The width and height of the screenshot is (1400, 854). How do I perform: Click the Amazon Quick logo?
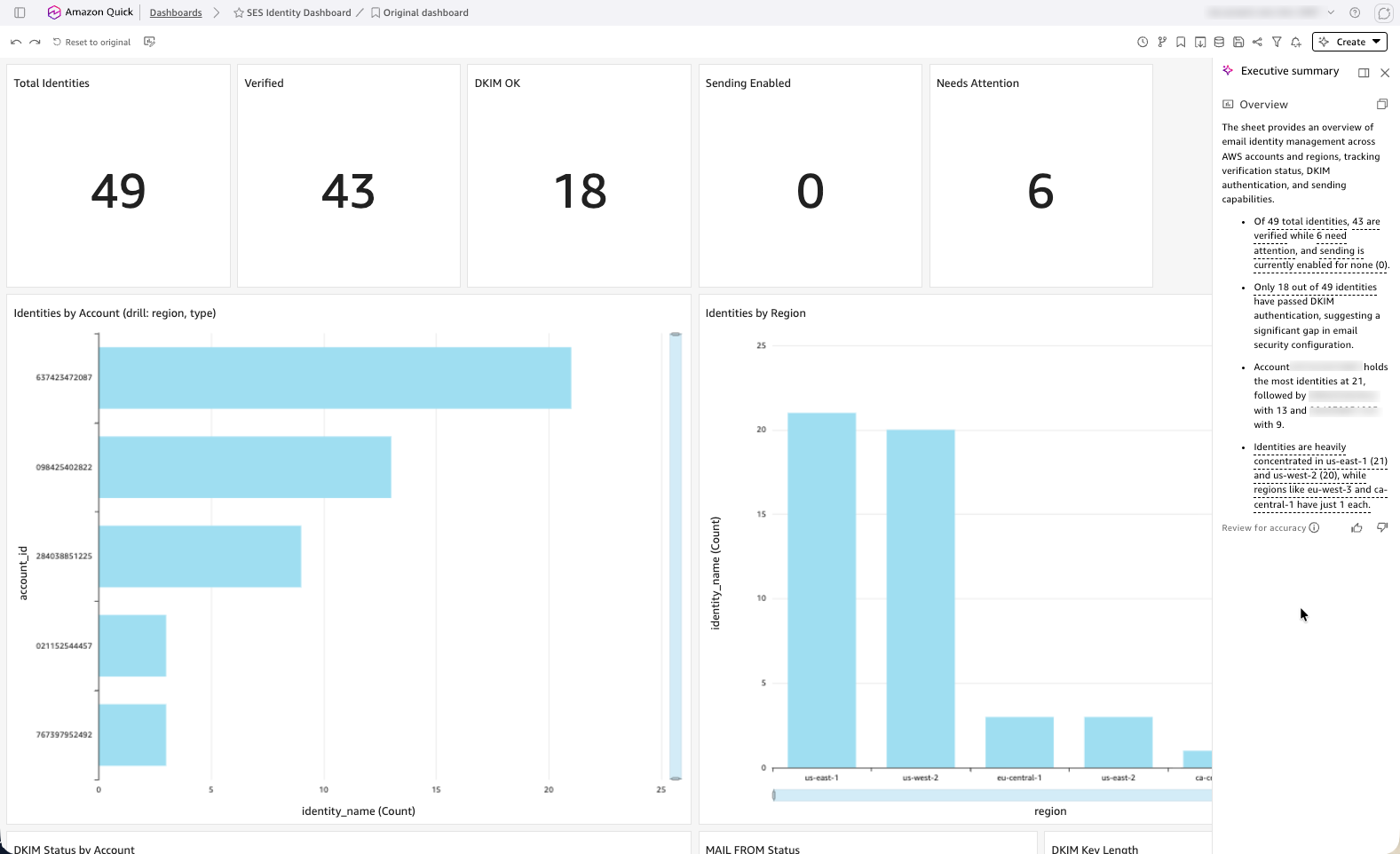[x=91, y=12]
